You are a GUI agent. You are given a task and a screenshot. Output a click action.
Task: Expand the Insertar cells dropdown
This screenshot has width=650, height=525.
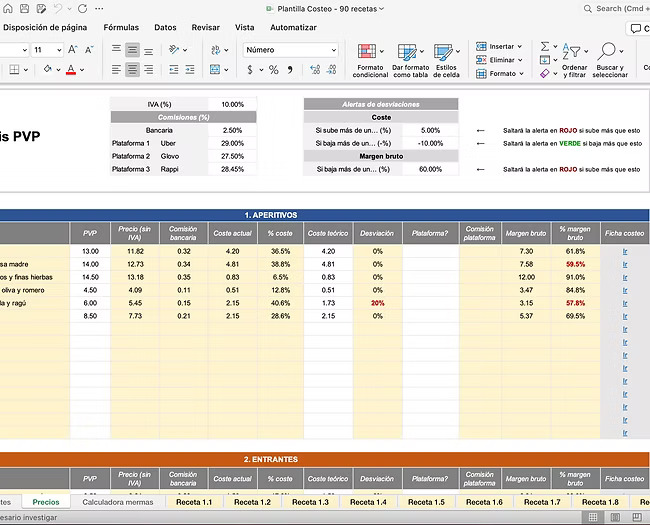click(x=521, y=46)
